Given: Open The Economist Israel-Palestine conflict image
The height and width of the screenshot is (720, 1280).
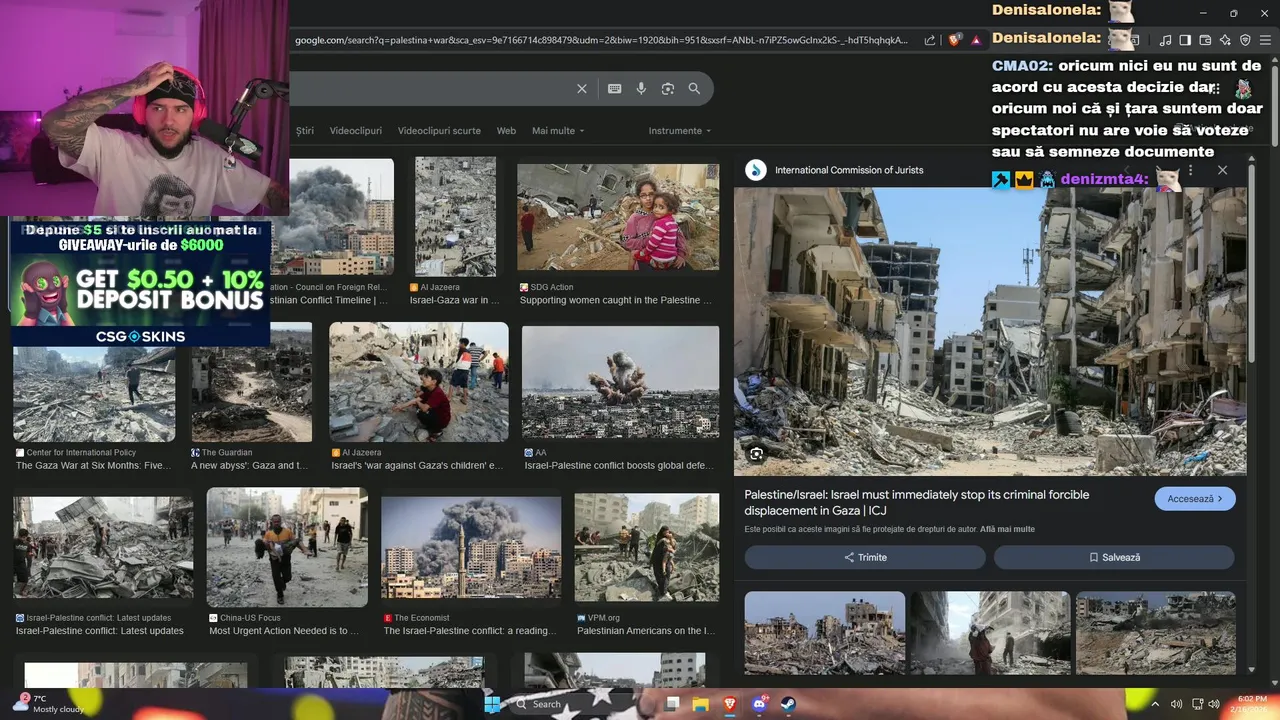Looking at the screenshot, I should [x=471, y=548].
